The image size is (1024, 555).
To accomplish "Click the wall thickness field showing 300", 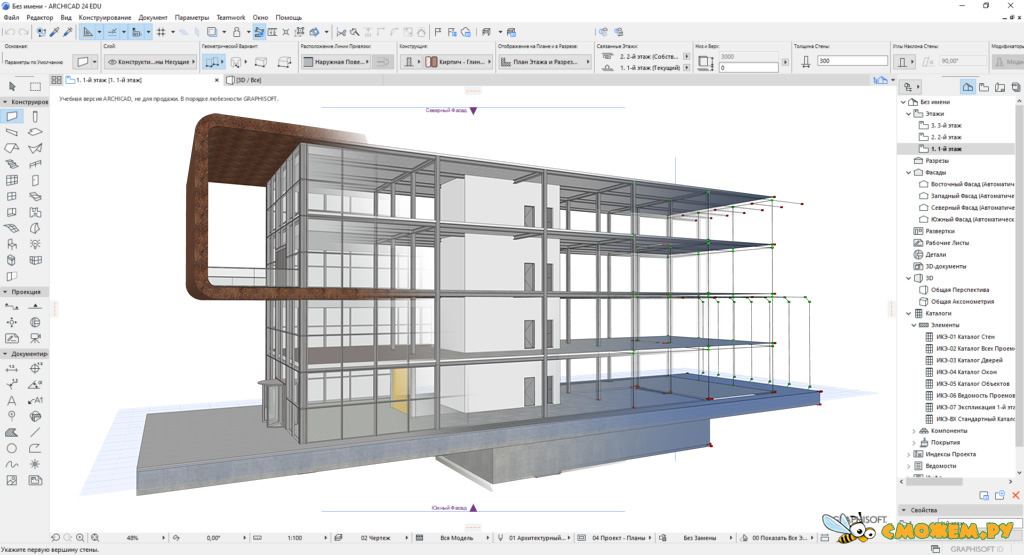I will pos(852,61).
